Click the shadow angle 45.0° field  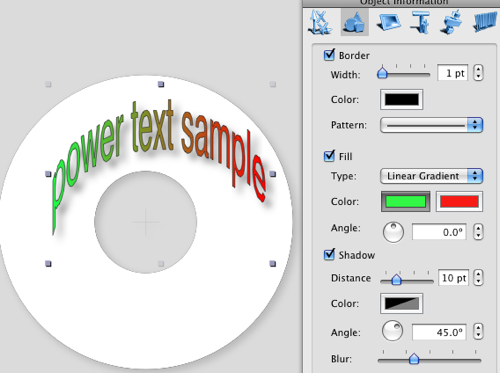[x=439, y=332]
